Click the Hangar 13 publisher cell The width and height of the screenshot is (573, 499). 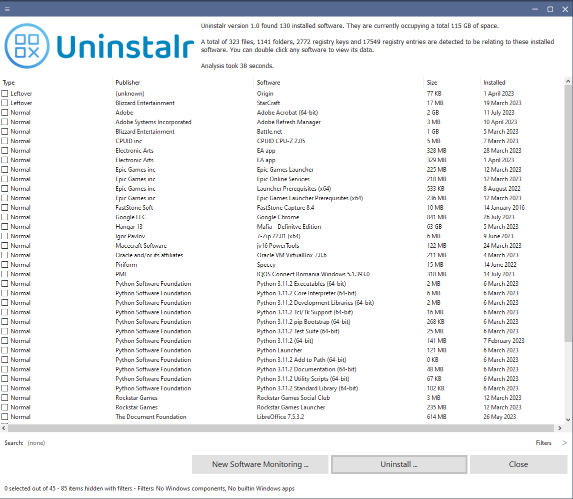129,226
